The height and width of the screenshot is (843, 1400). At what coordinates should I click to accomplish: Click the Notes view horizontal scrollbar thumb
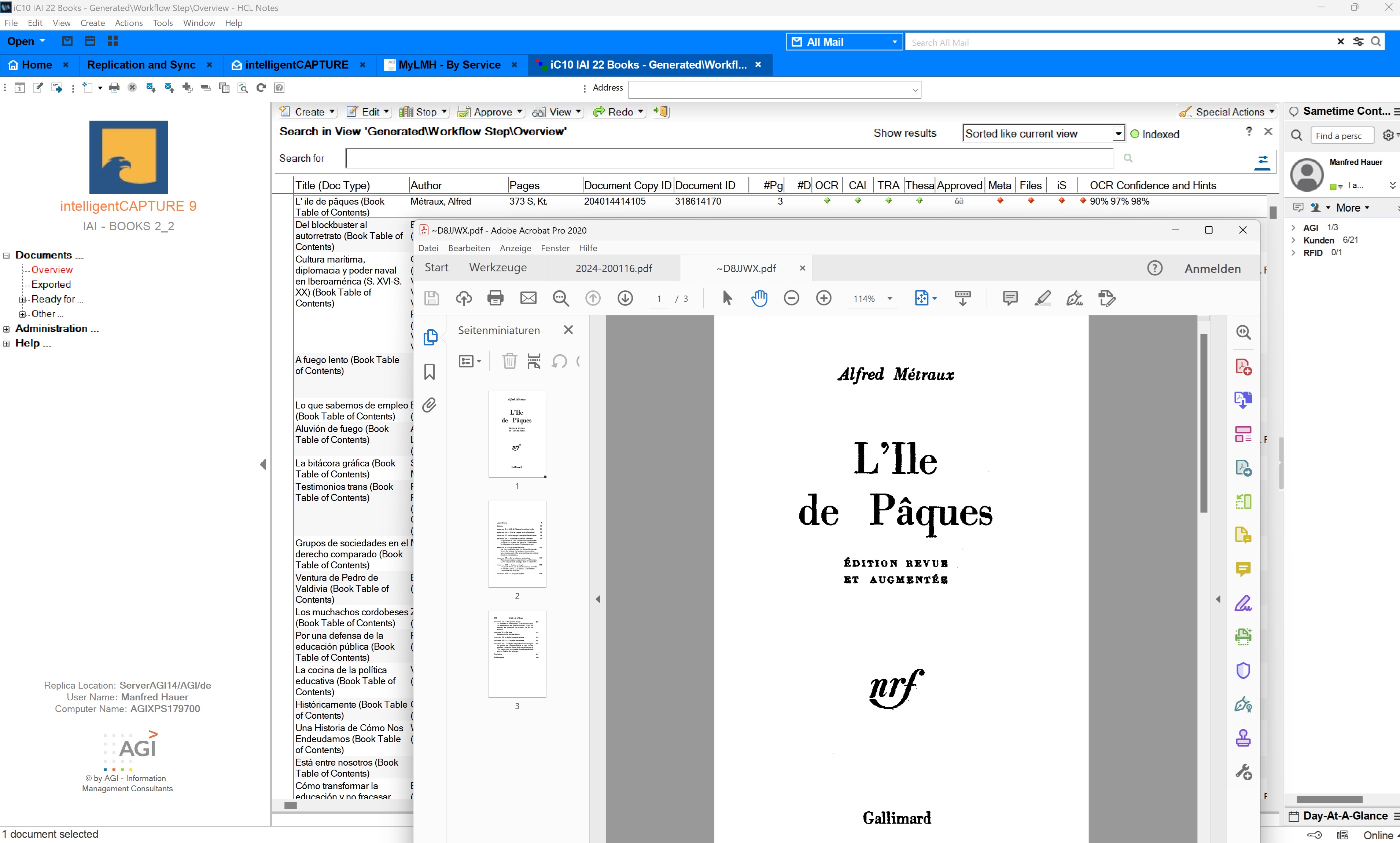(291, 805)
